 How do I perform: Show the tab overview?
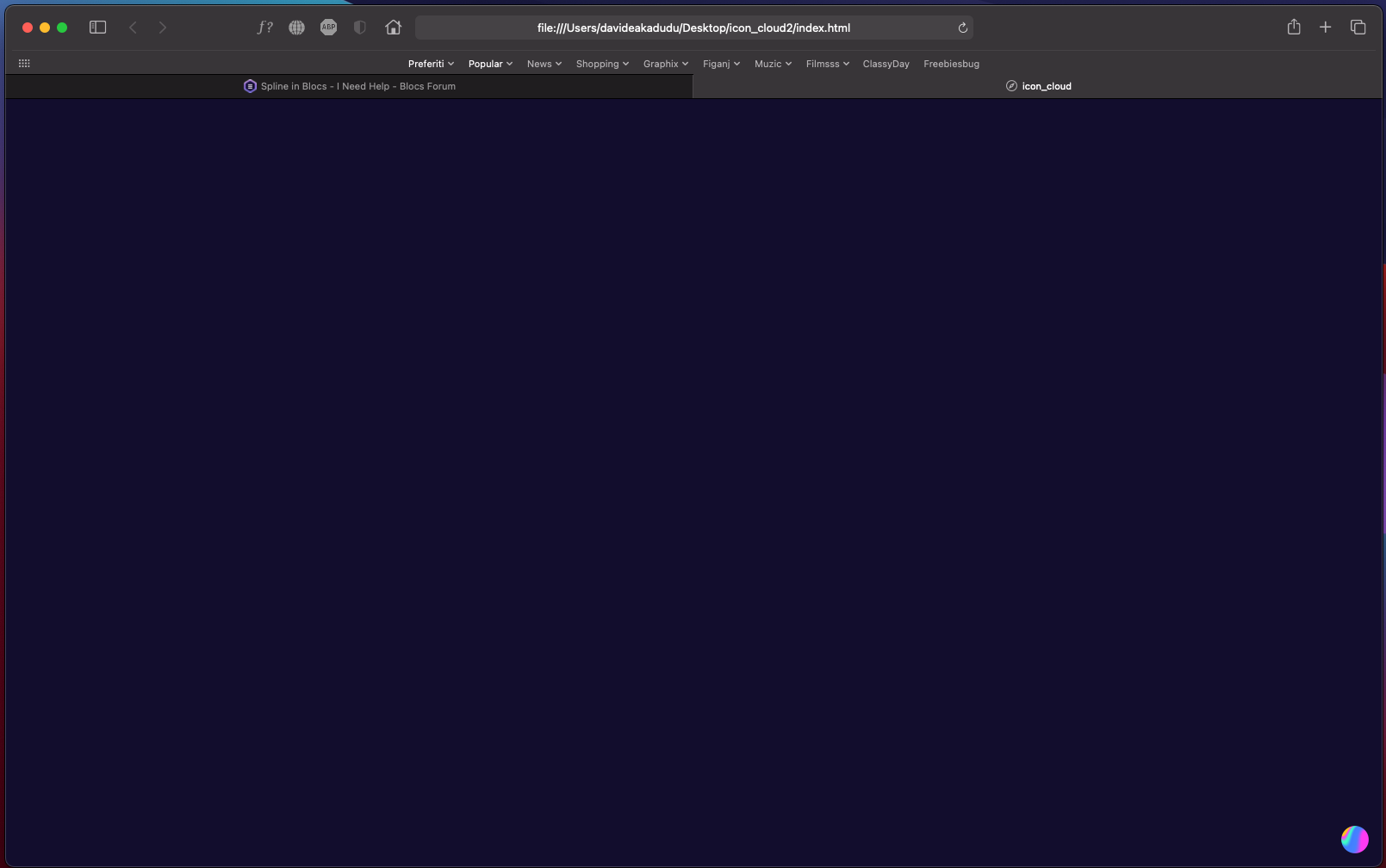1358,28
